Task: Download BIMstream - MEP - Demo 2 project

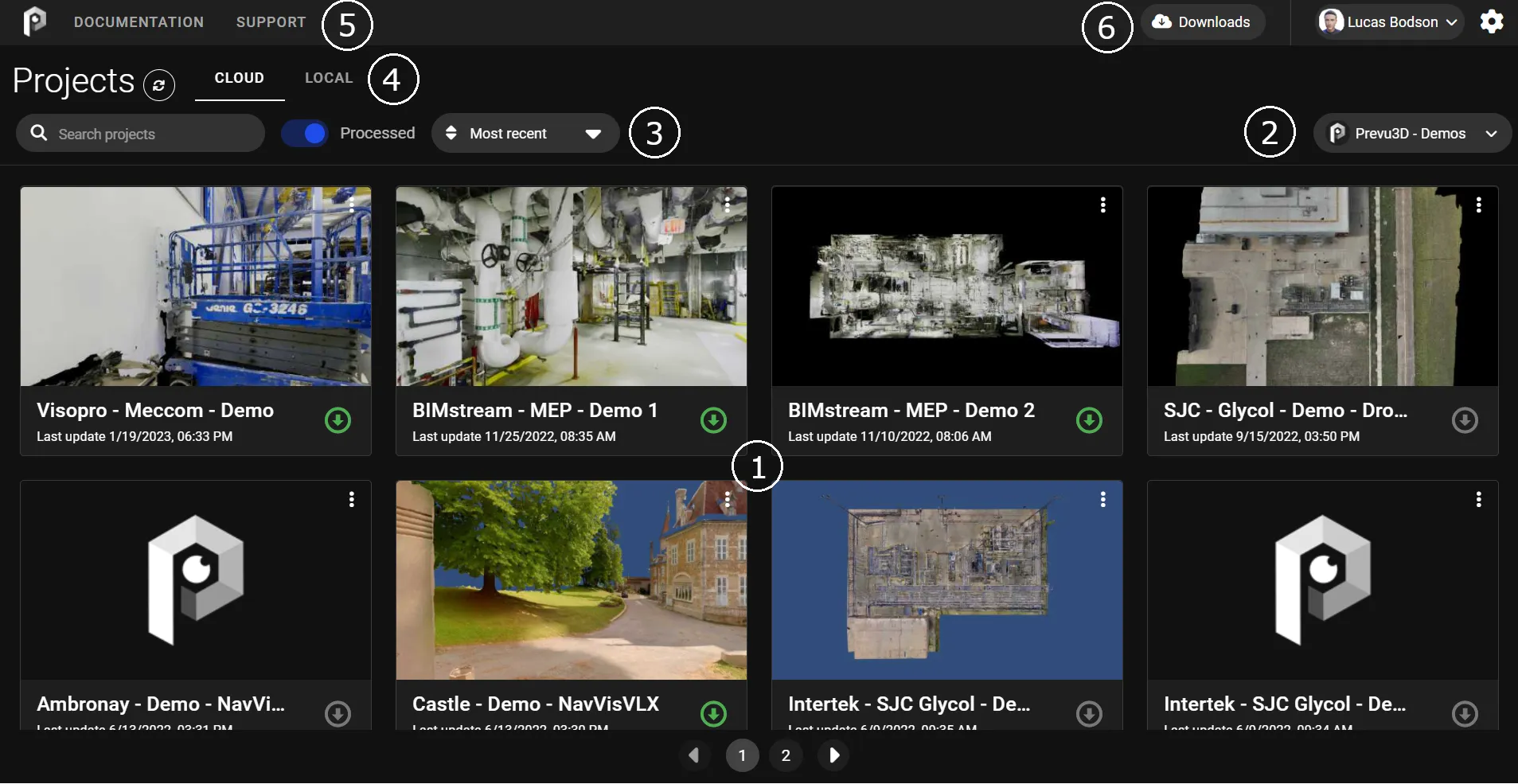Action: point(1090,420)
